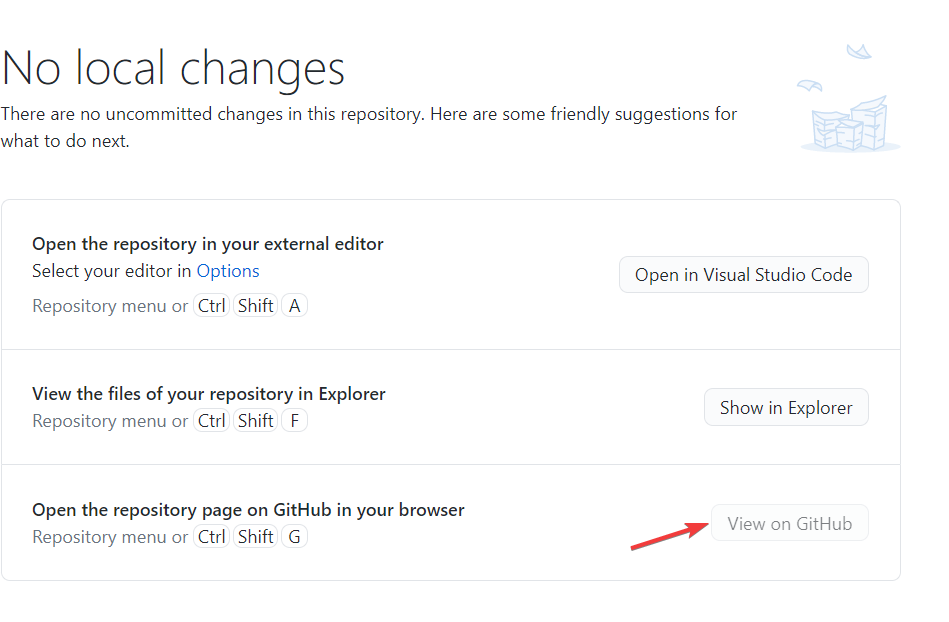Image resolution: width=949 pixels, height=622 pixels.
Task: Click the Open in Visual Studio Code button
Action: point(743,274)
